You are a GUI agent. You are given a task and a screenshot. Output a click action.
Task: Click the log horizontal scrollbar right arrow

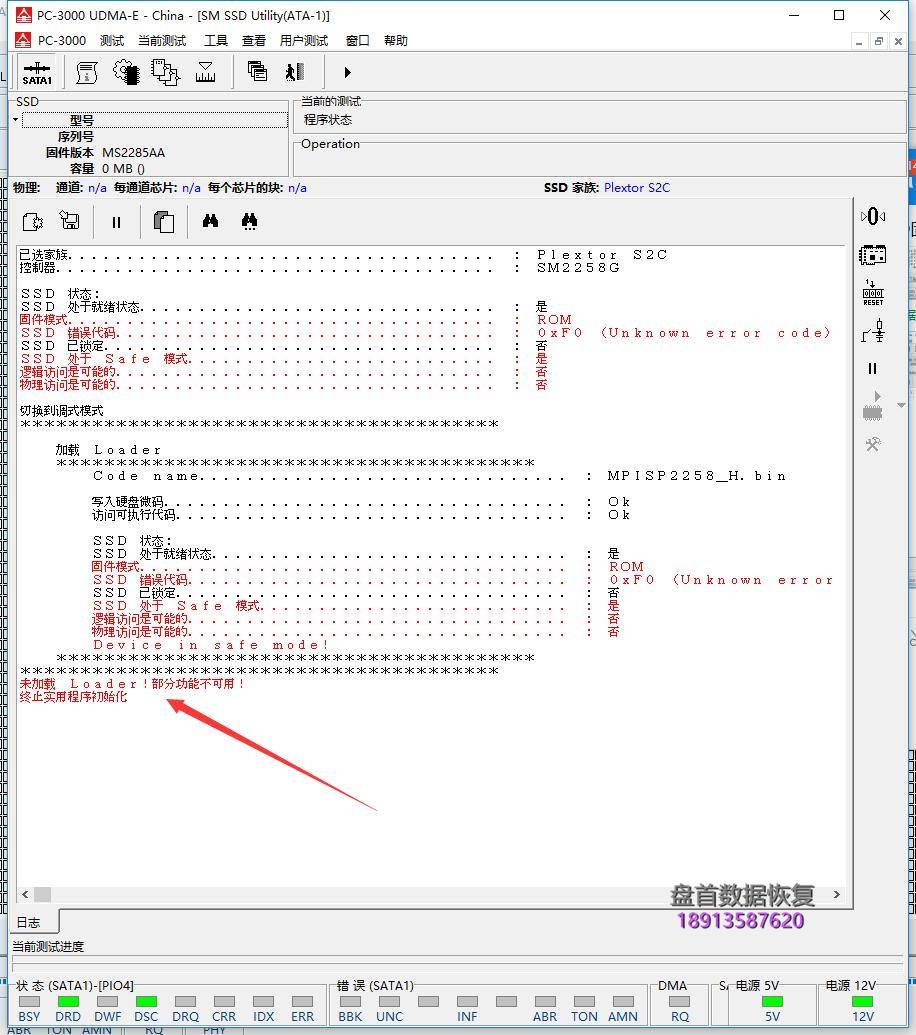coord(836,894)
